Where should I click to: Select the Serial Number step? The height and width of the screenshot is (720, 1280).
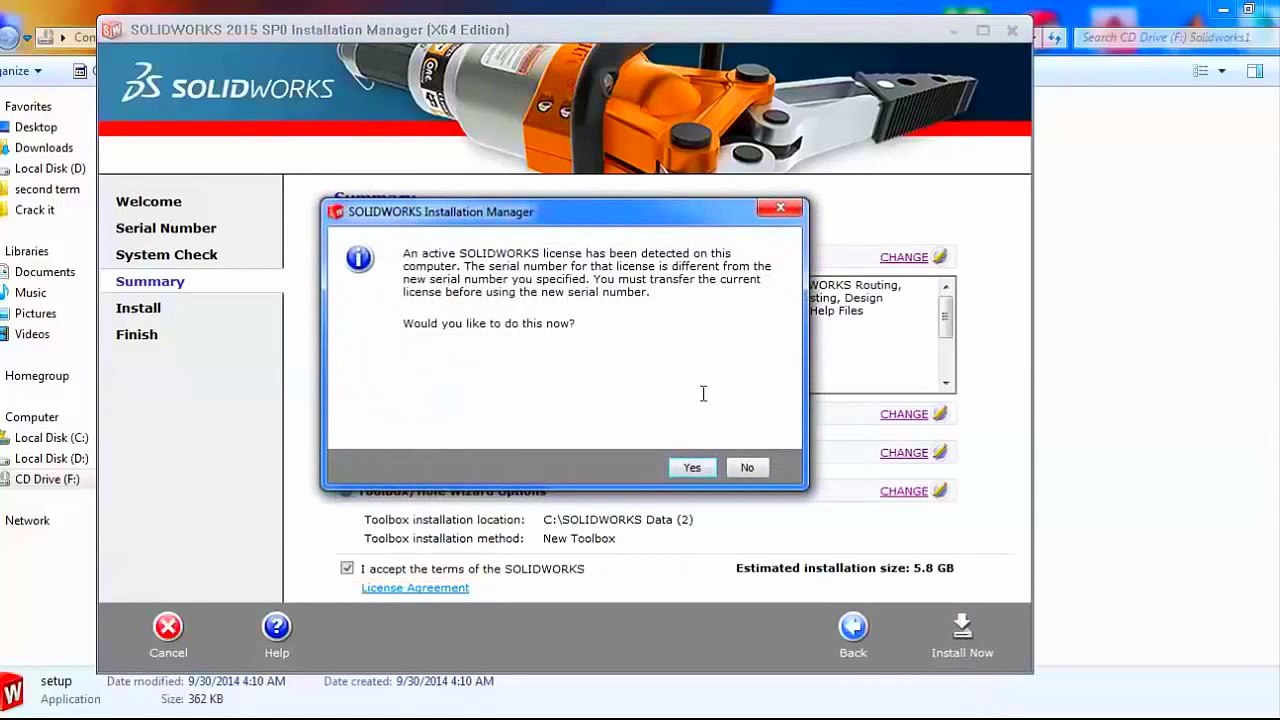(166, 228)
